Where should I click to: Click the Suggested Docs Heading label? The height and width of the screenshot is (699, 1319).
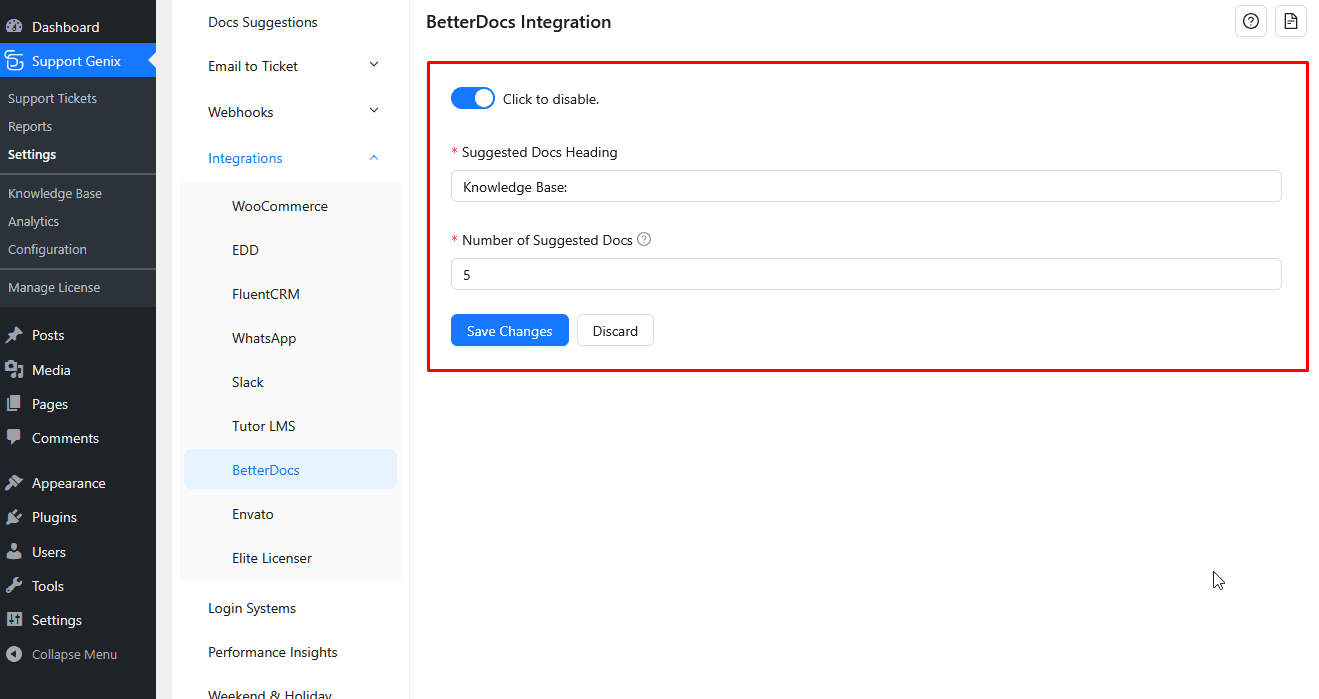(x=540, y=152)
